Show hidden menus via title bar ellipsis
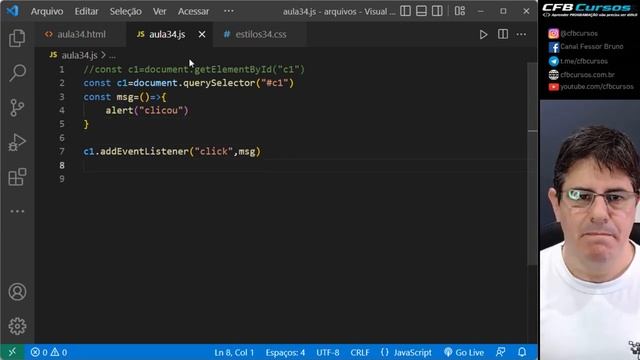 (229, 11)
